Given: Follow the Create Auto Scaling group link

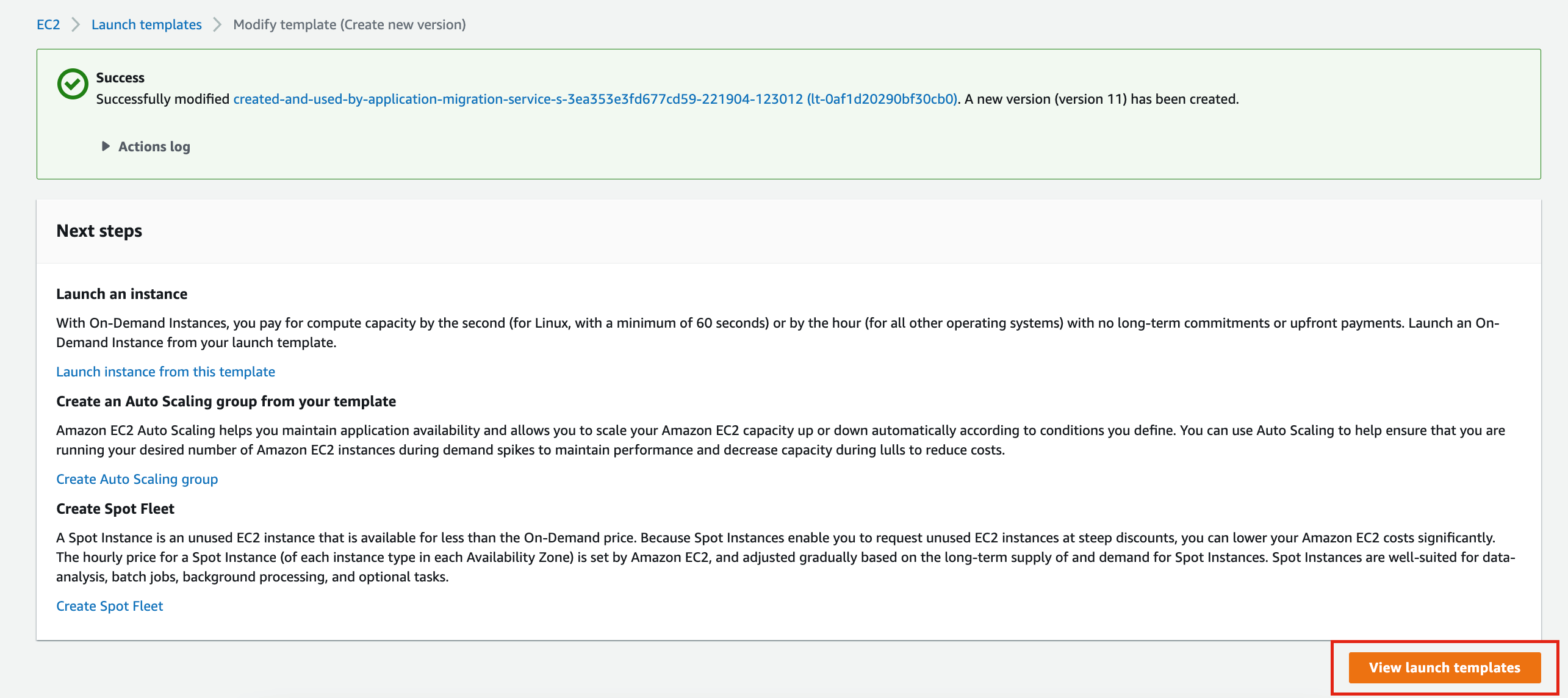Looking at the screenshot, I should (x=137, y=479).
